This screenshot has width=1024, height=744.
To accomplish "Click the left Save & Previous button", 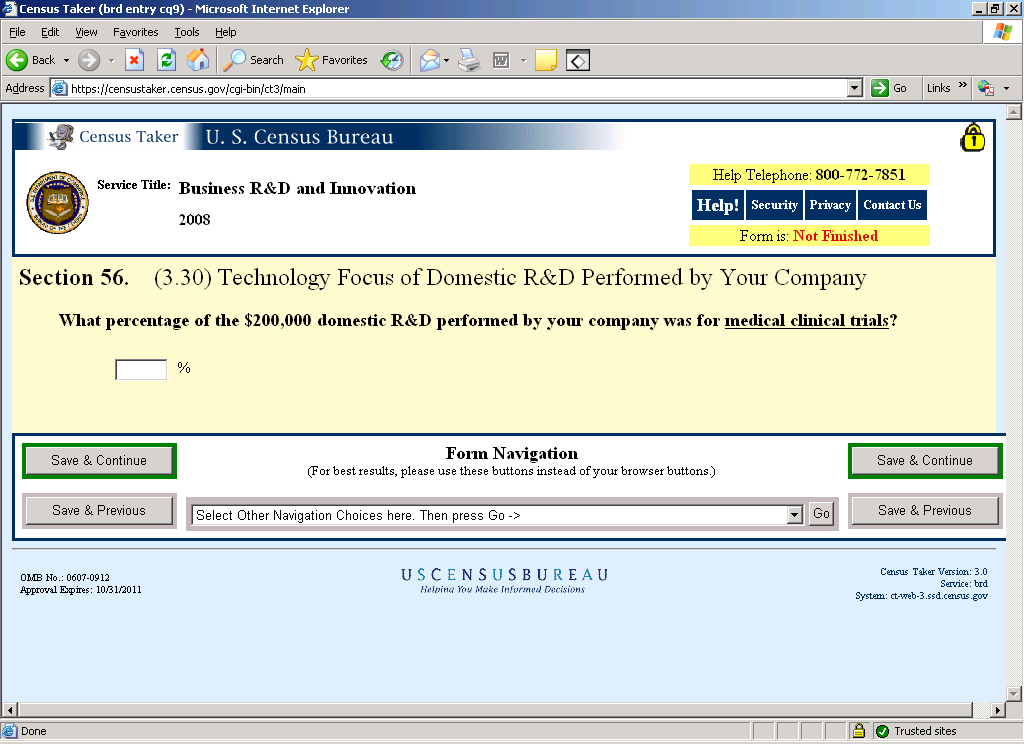I will [99, 510].
